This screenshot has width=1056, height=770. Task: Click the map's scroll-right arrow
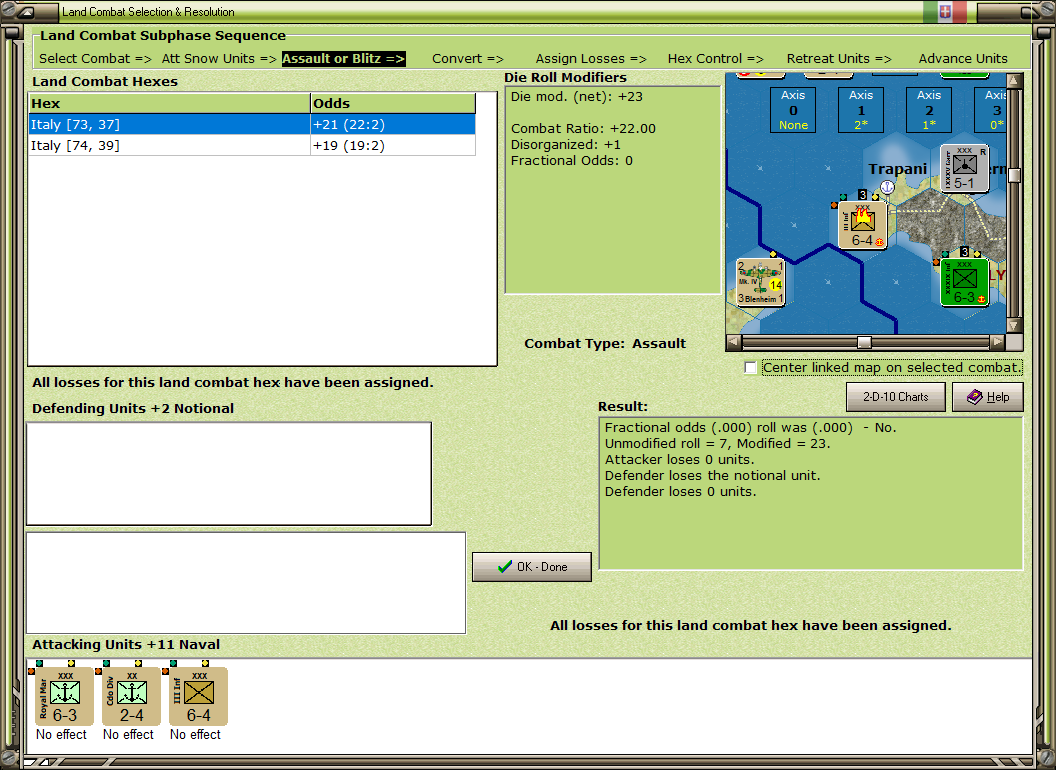(997, 342)
